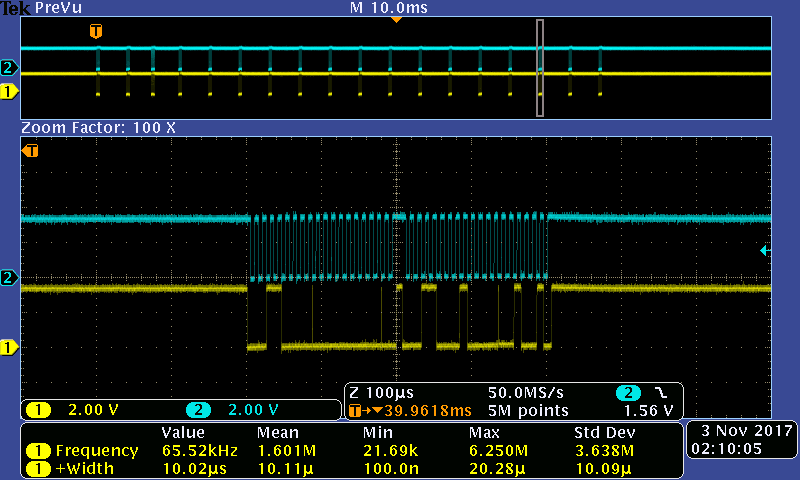
Task: Click the channel 2 2.00 V scale value
Action: point(253,410)
